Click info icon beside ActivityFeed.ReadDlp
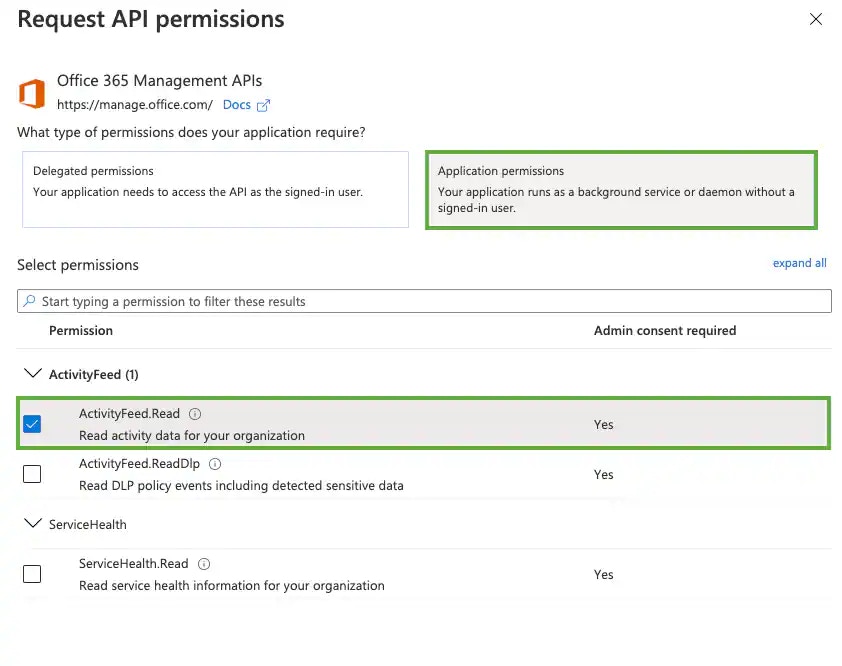The width and height of the screenshot is (842, 666). click(215, 464)
